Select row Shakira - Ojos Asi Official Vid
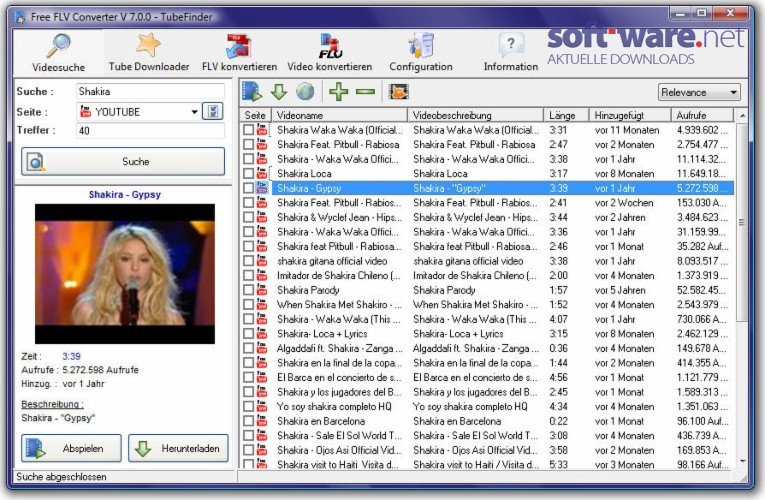765x500 pixels. pos(487,450)
